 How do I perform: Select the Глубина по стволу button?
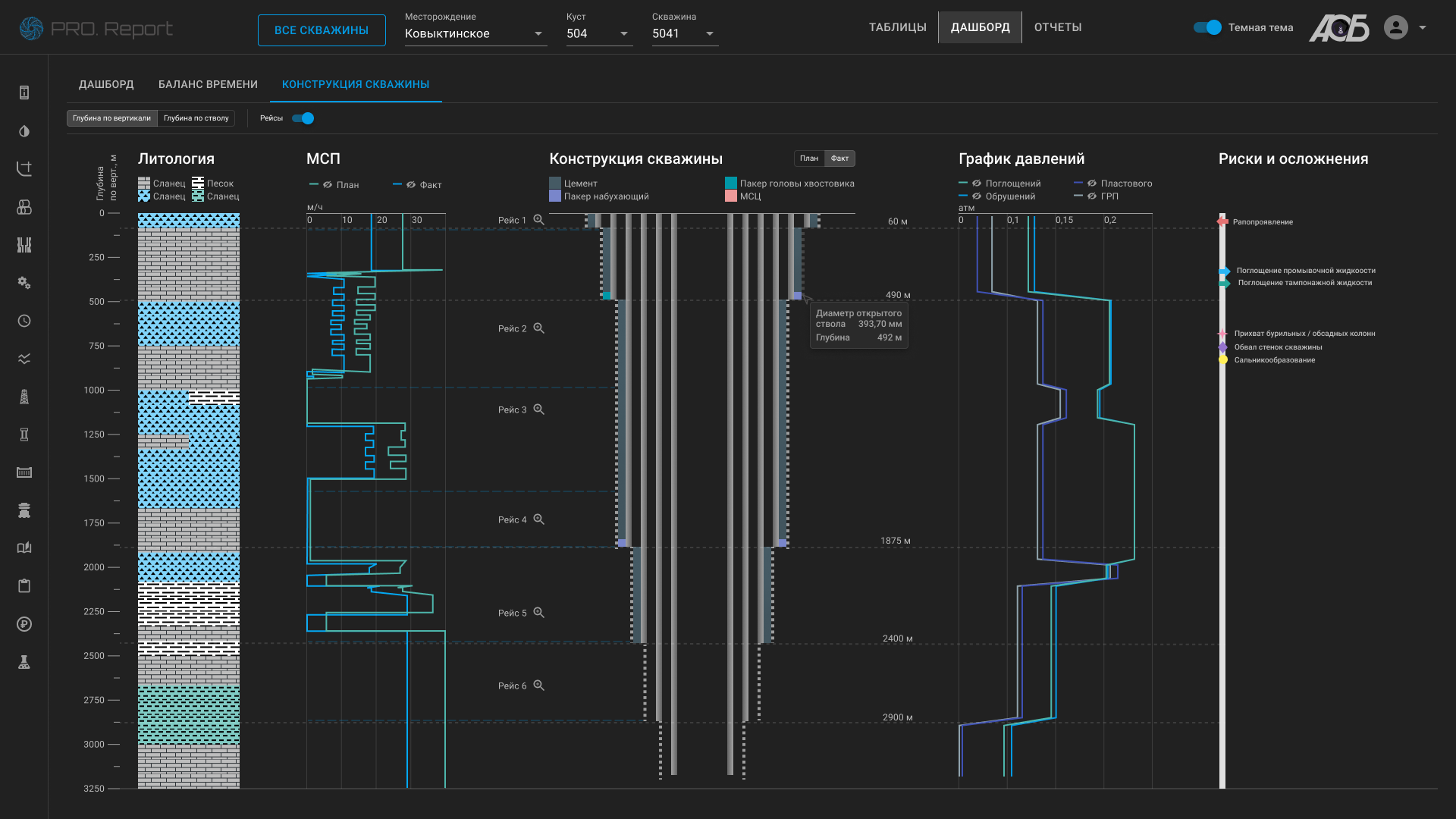click(196, 118)
